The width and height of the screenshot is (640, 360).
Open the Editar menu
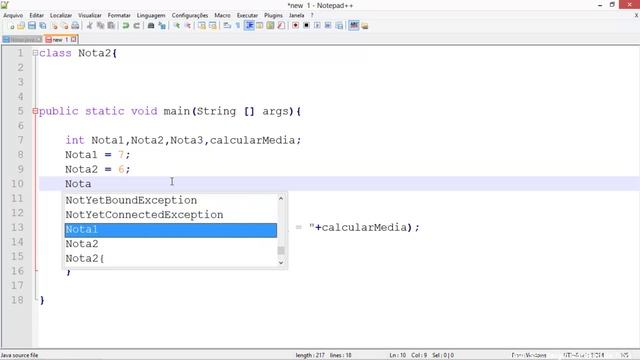coord(36,15)
